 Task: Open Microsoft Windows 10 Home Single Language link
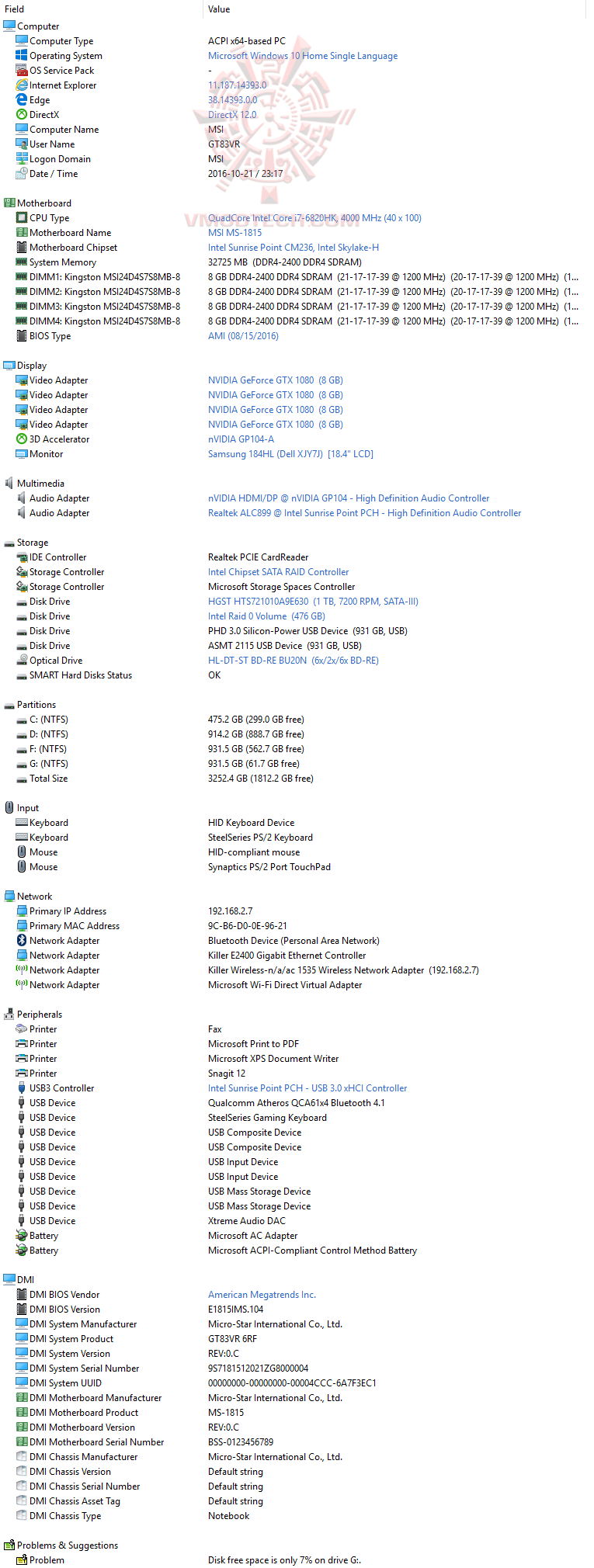[303, 56]
